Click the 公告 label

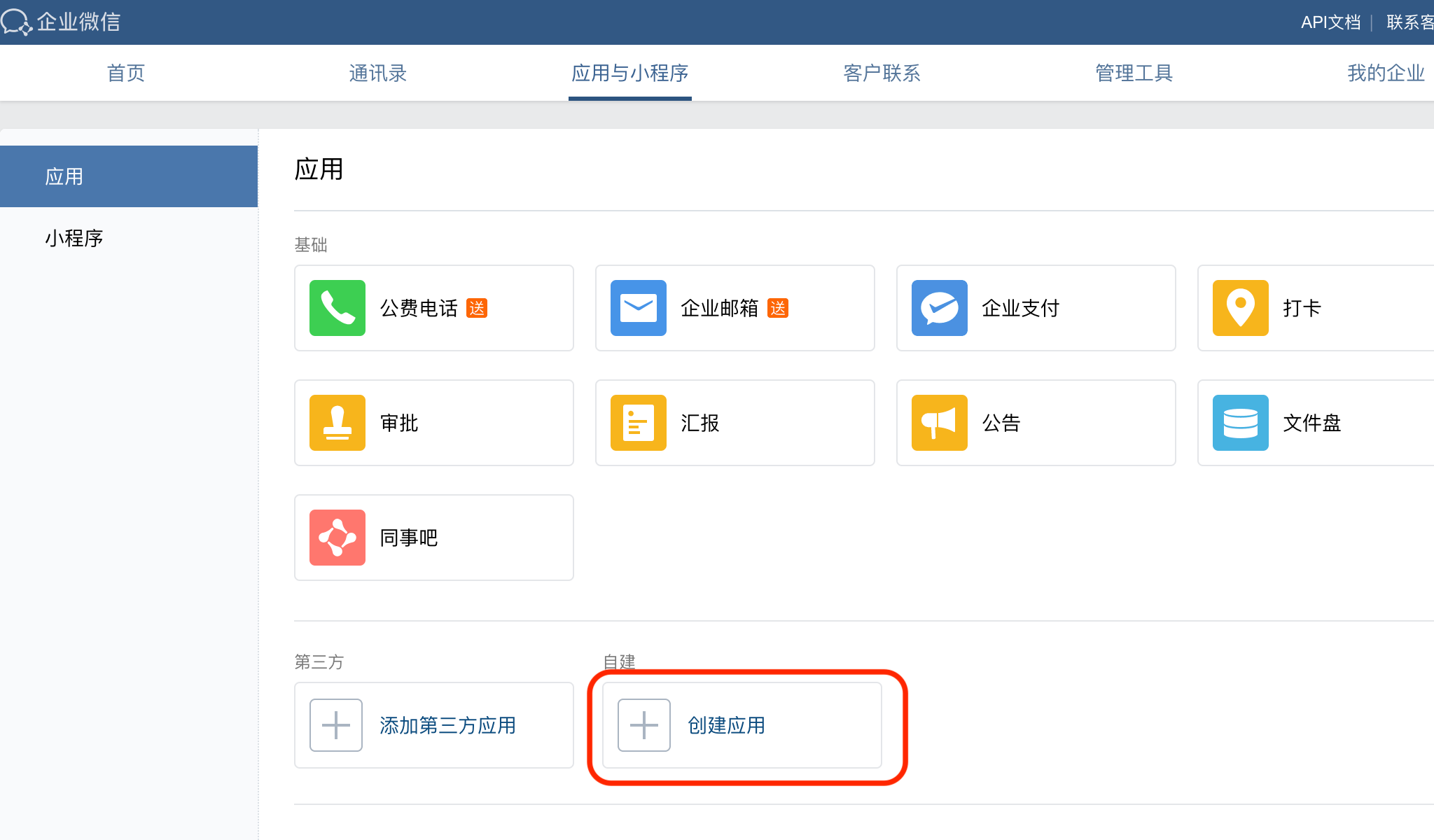[x=1001, y=423]
